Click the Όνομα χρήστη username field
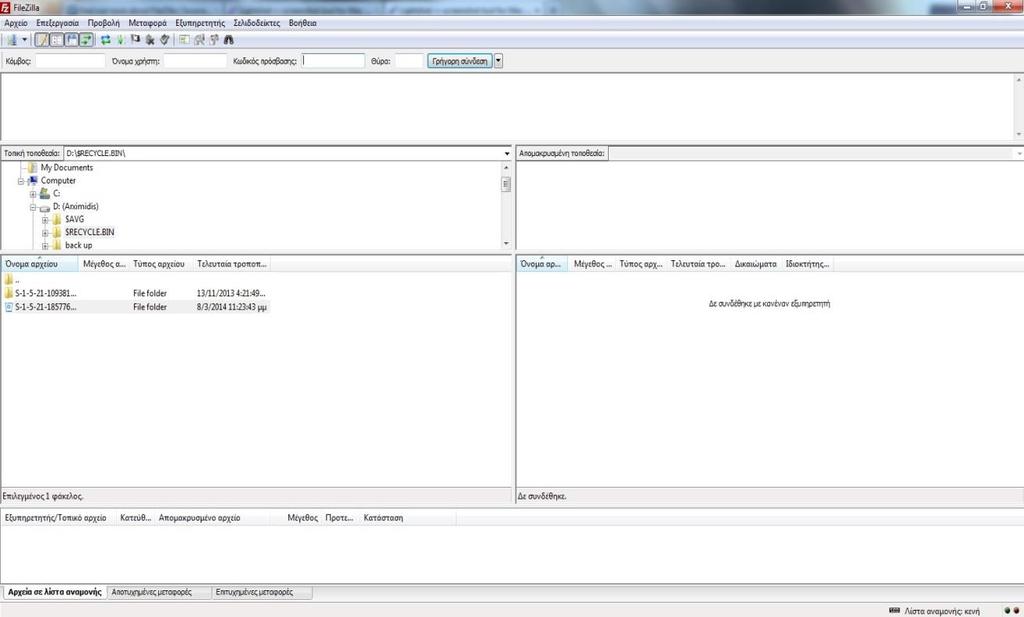Viewport: 1024px width, 617px height. click(195, 61)
